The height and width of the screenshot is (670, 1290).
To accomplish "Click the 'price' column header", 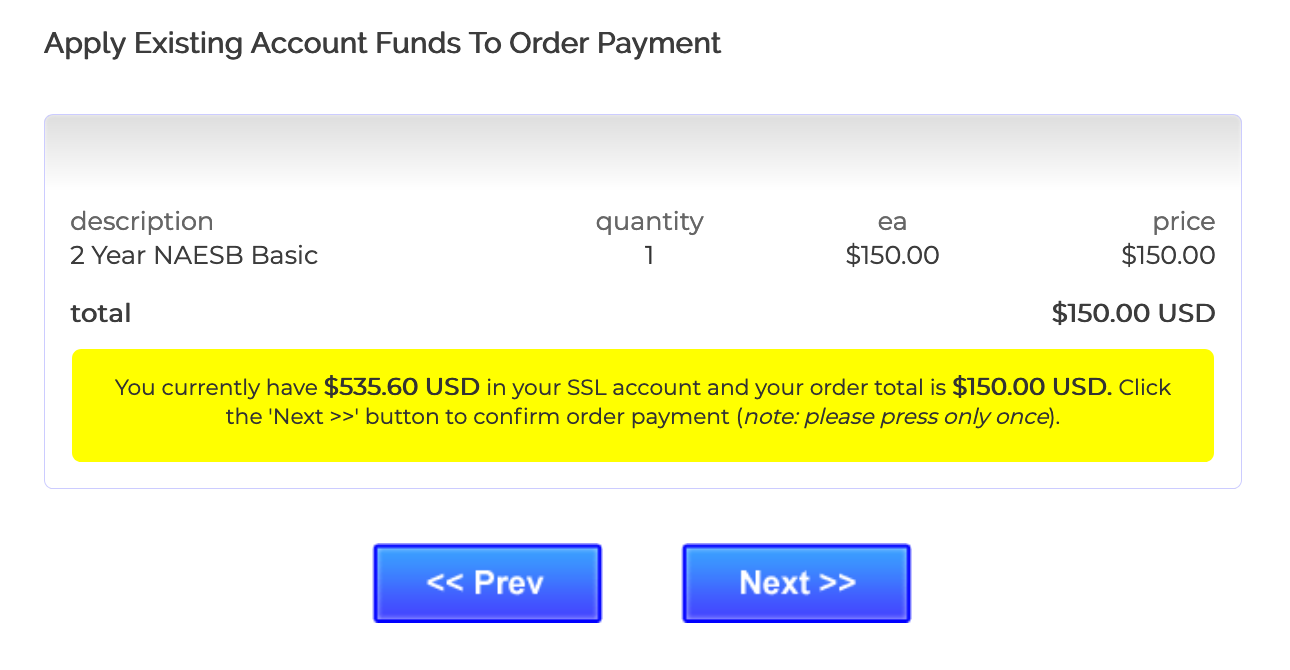I will pyautogui.click(x=1183, y=221).
